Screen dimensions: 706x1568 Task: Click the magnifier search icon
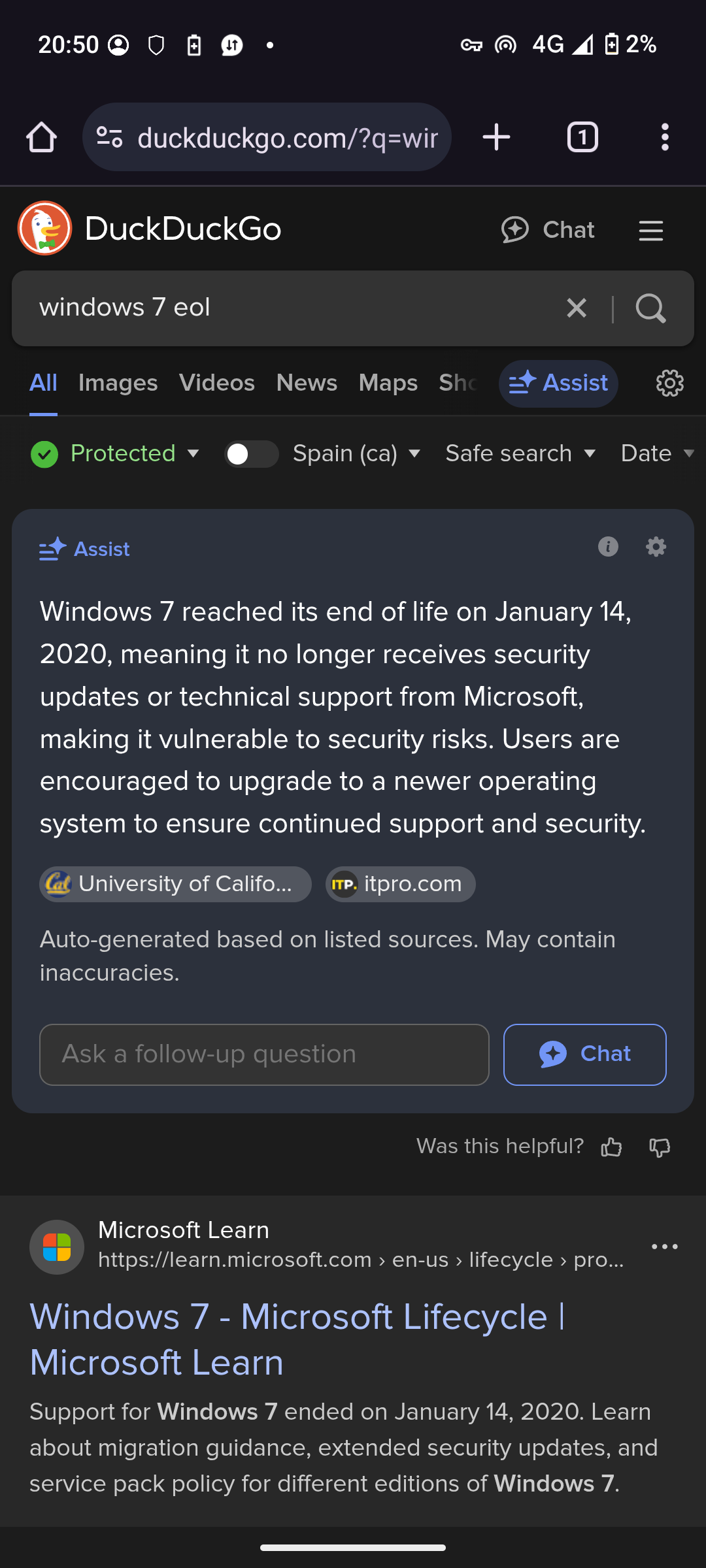tap(650, 308)
